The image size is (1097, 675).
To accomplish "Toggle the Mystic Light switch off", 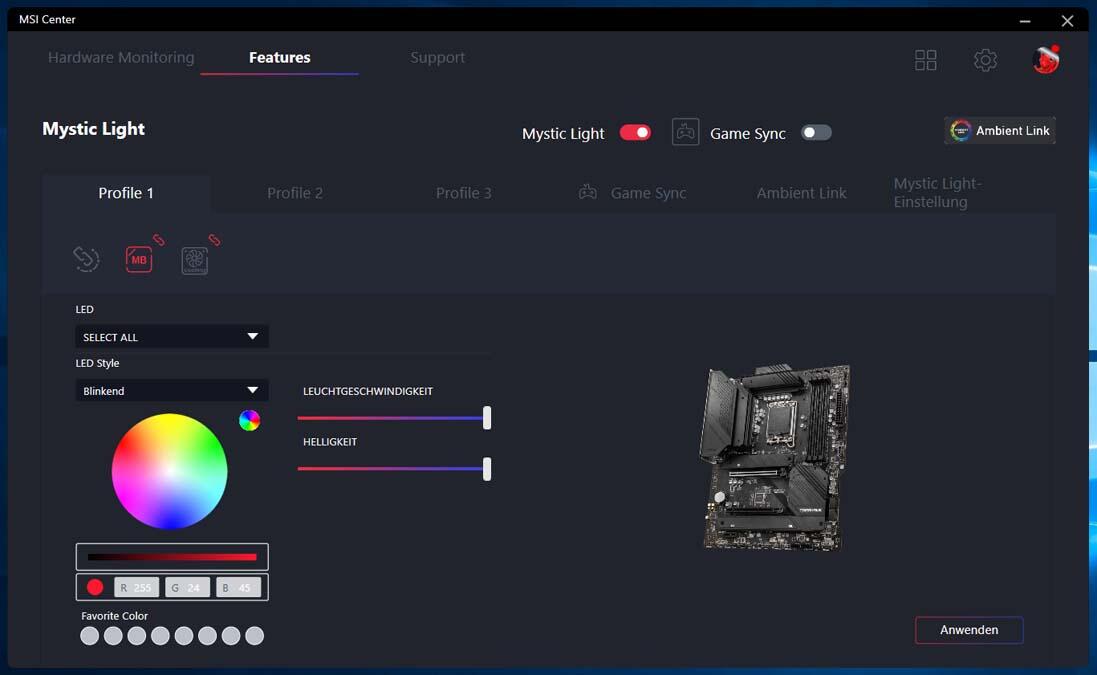I will [635, 133].
